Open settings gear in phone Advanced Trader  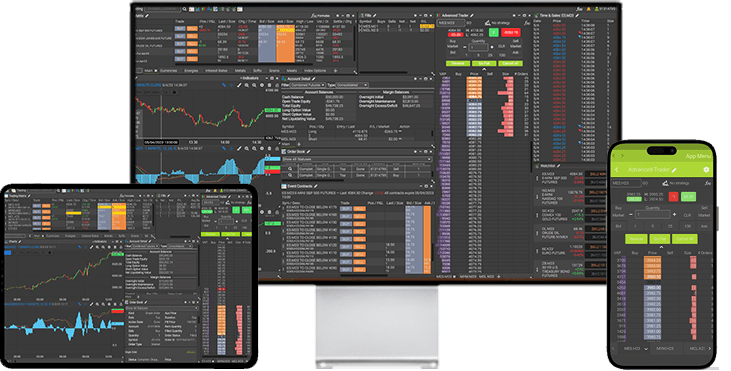[706, 170]
